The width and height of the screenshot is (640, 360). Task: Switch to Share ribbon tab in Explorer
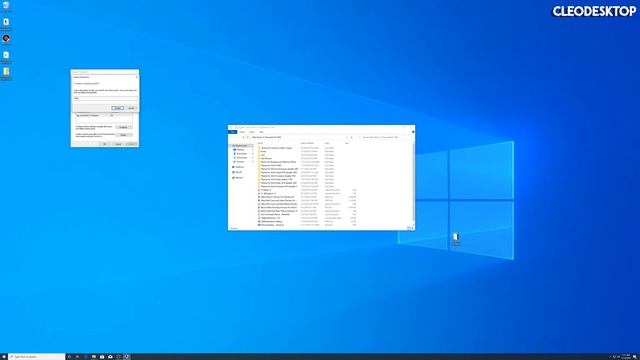252,132
